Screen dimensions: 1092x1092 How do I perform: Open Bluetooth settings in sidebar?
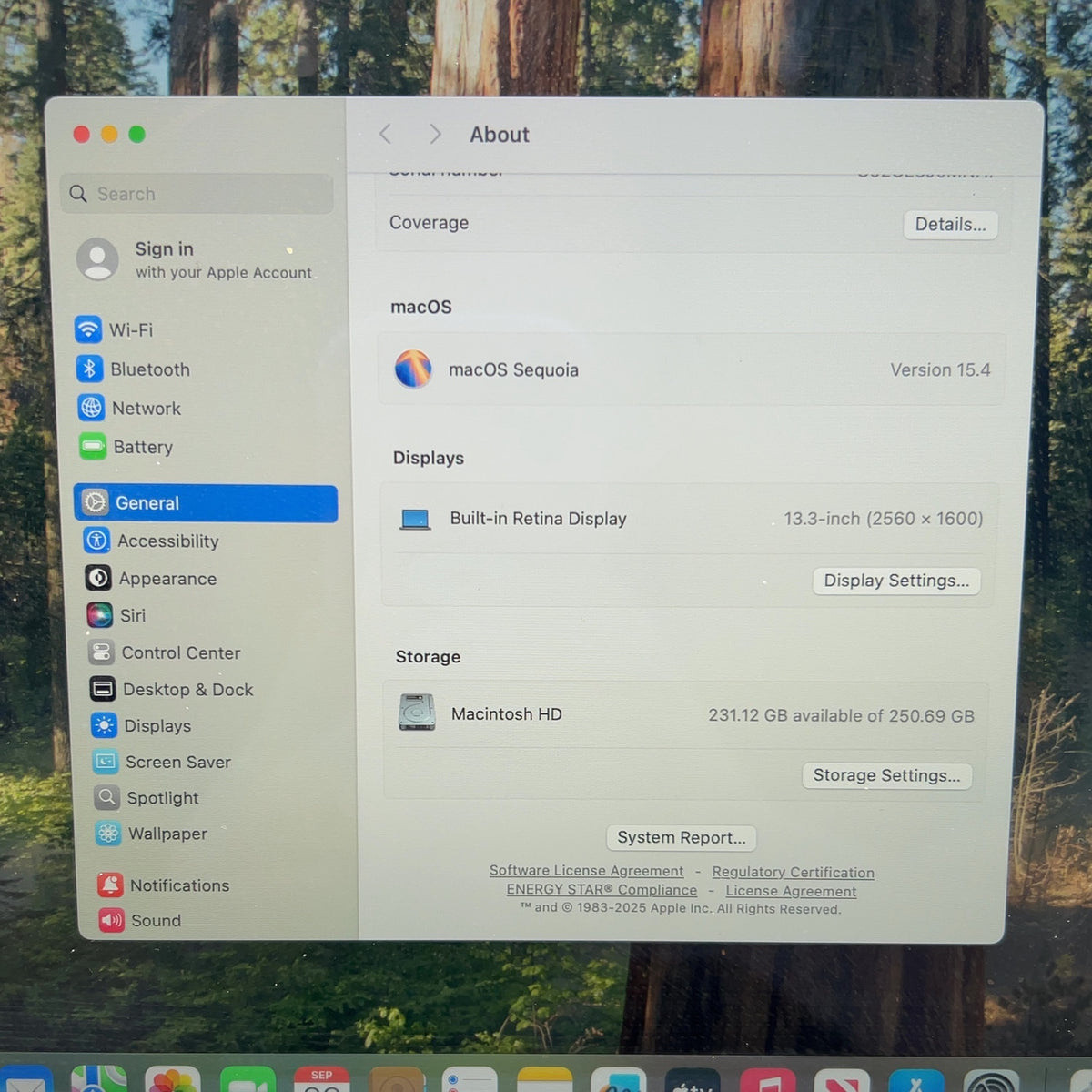click(x=134, y=369)
